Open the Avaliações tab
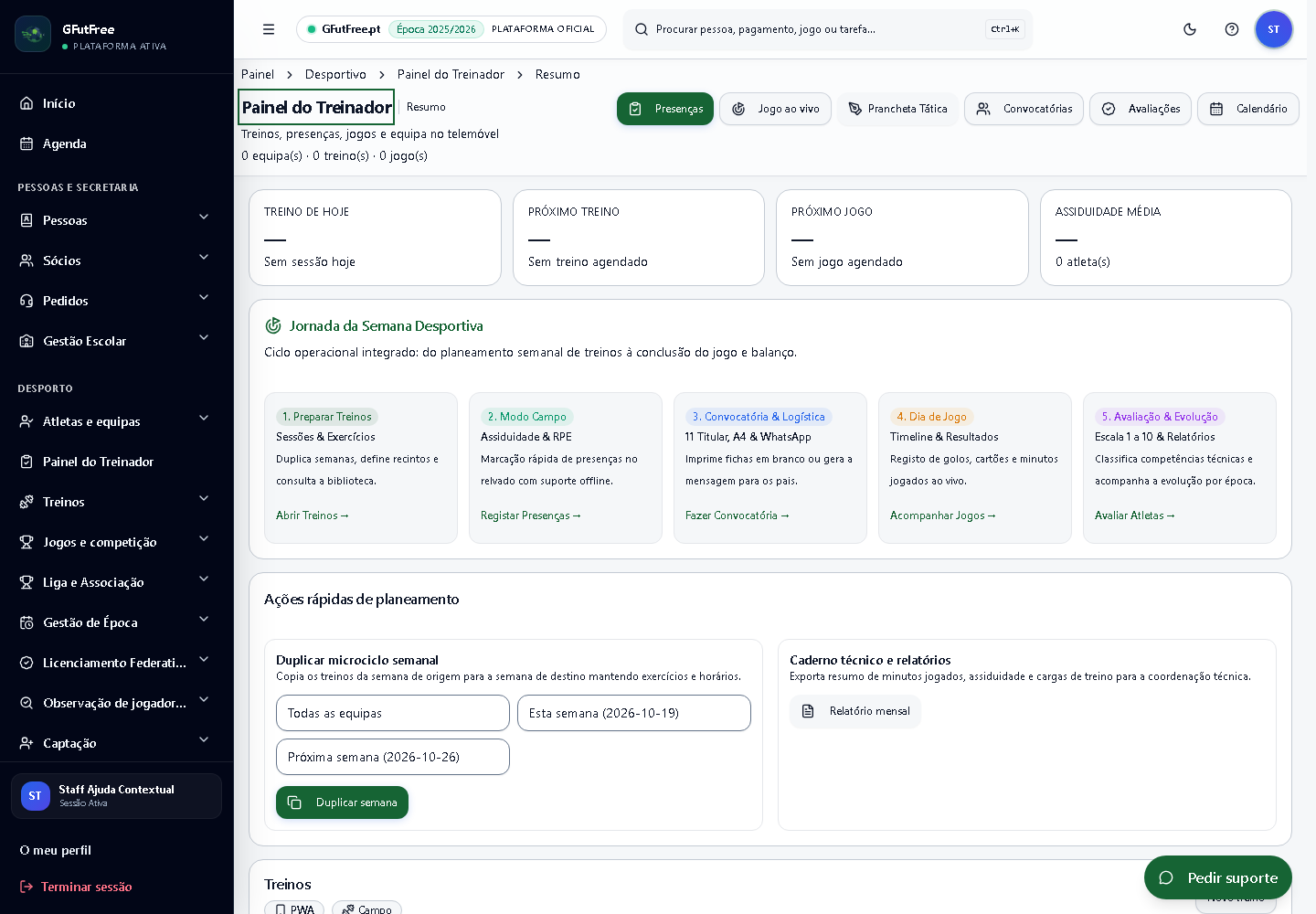The height and width of the screenshot is (914, 1316). (x=1141, y=109)
